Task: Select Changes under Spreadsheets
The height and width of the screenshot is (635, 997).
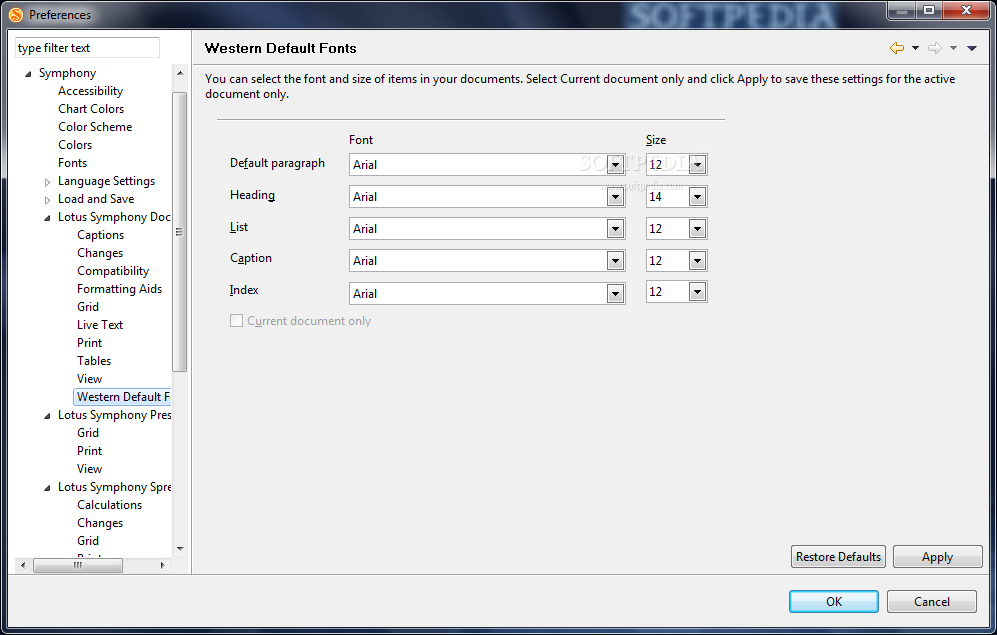Action: [100, 522]
